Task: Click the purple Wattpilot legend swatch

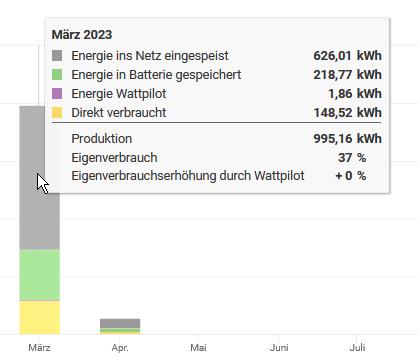Action: pos(57,94)
